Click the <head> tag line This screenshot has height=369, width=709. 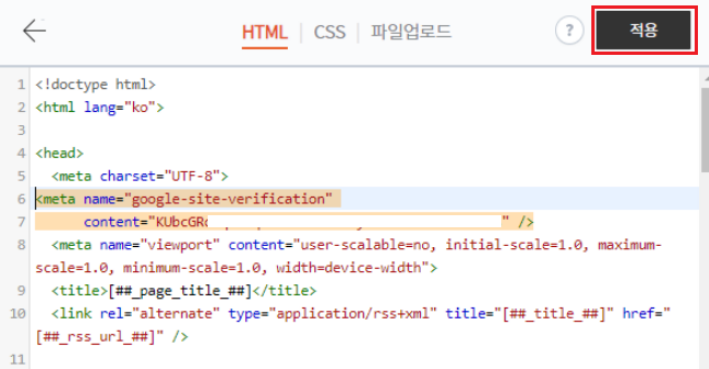60,153
